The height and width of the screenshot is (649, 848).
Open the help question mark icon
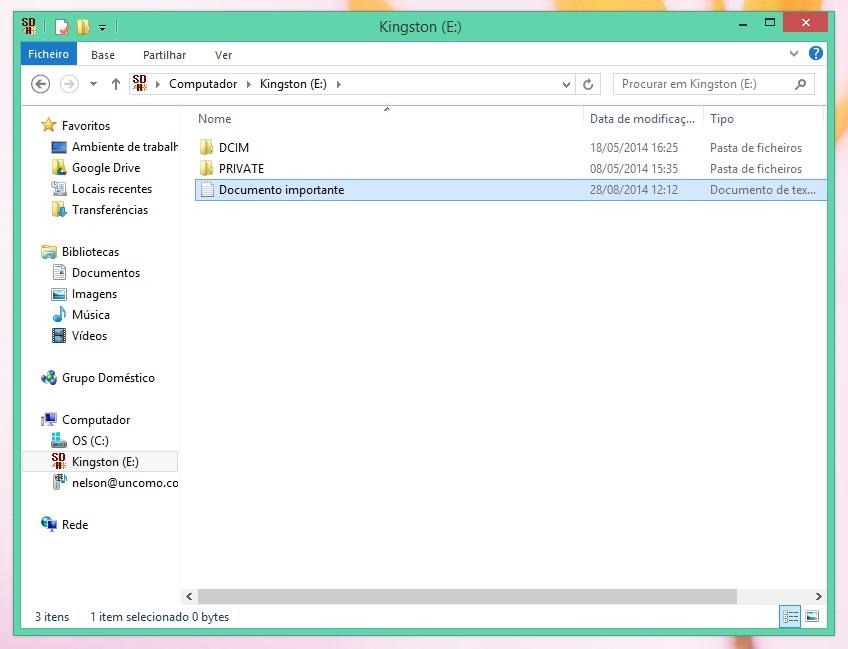[x=816, y=54]
